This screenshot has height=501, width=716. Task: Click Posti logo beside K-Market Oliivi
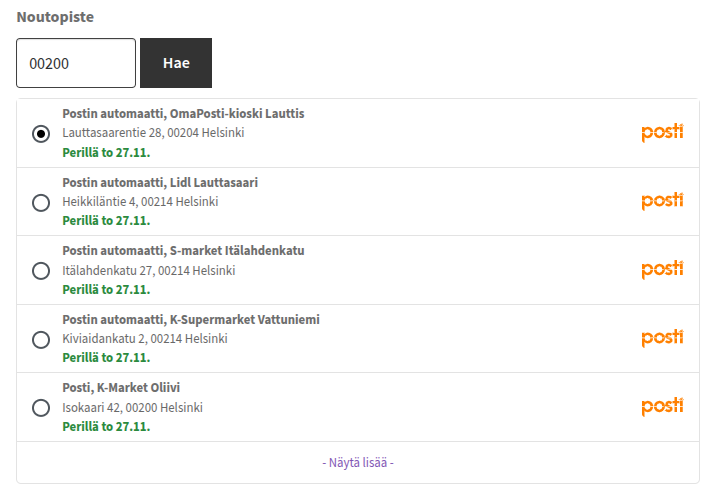[662, 407]
